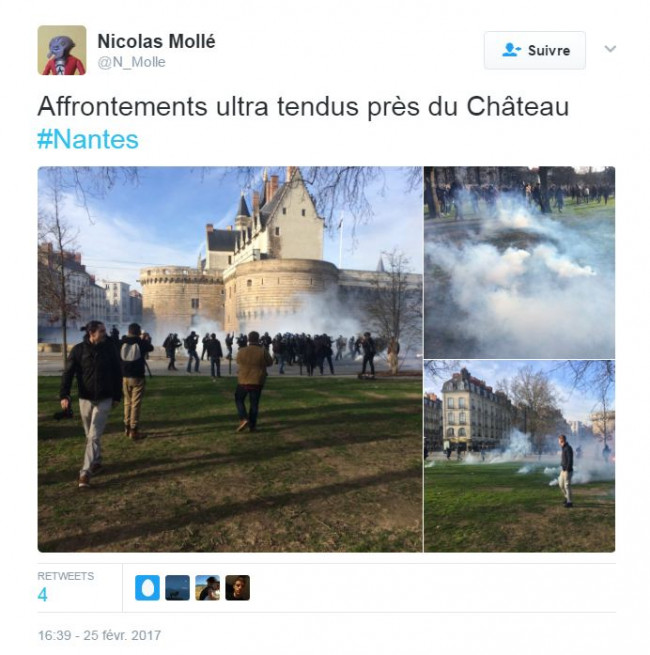Viewport: 650px width, 655px height.
Task: Follow the account with the Suivre button
Action: (x=535, y=50)
